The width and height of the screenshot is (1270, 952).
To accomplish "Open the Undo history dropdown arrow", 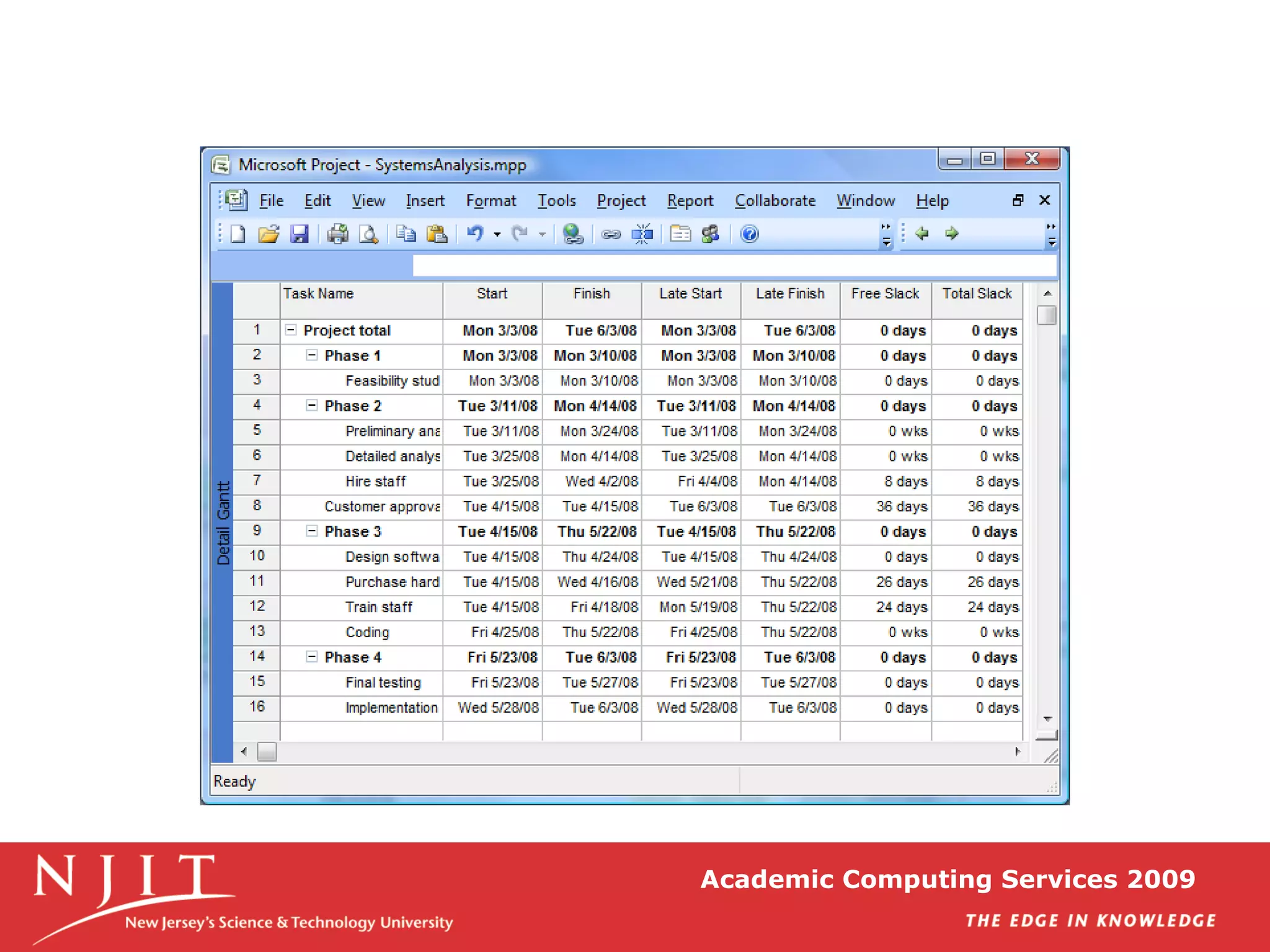I will pyautogui.click(x=497, y=235).
